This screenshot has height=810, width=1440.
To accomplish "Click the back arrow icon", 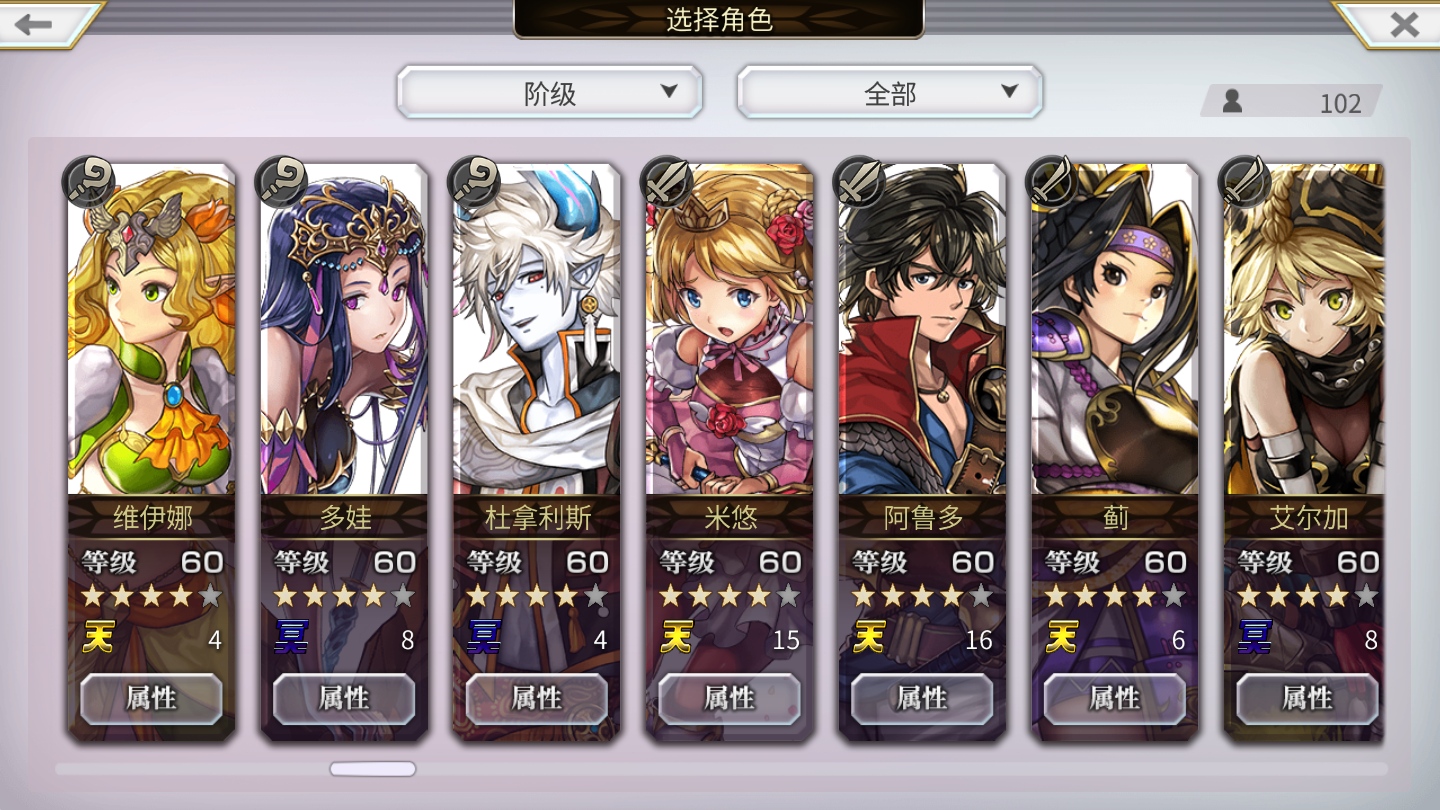I will tap(34, 24).
